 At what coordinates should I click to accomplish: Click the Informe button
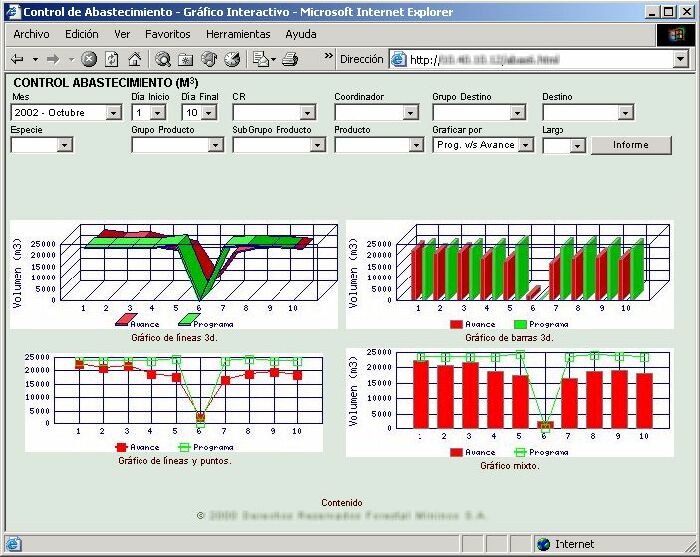click(630, 145)
